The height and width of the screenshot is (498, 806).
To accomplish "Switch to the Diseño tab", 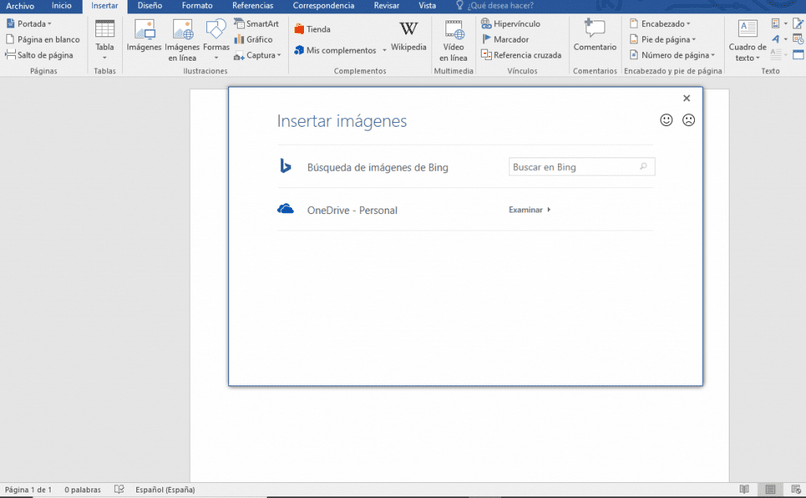I will click(150, 6).
